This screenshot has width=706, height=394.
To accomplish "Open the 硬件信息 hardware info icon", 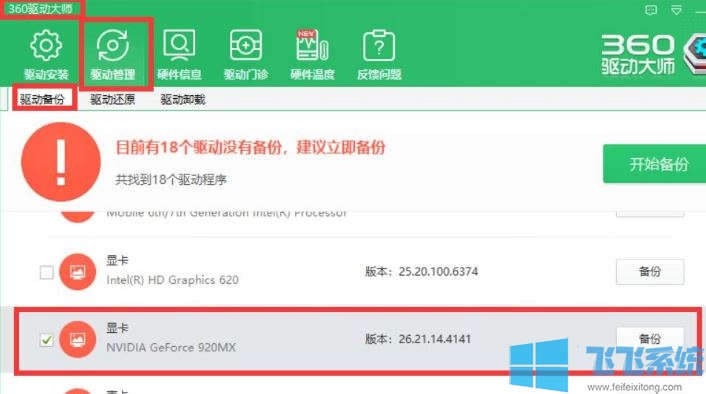I will click(179, 45).
